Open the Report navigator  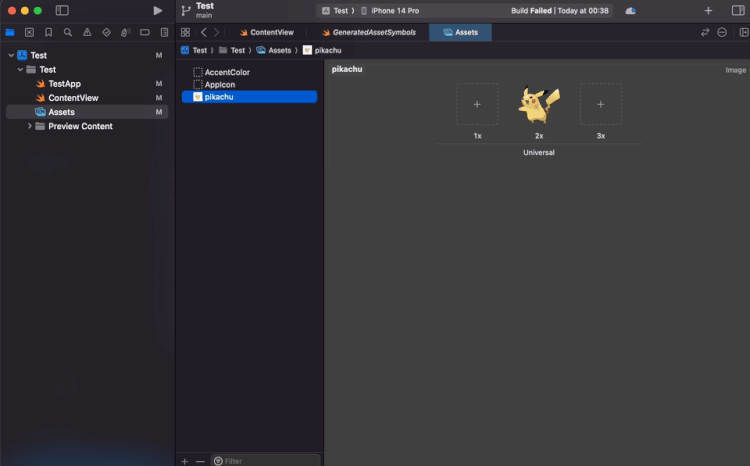click(x=164, y=33)
